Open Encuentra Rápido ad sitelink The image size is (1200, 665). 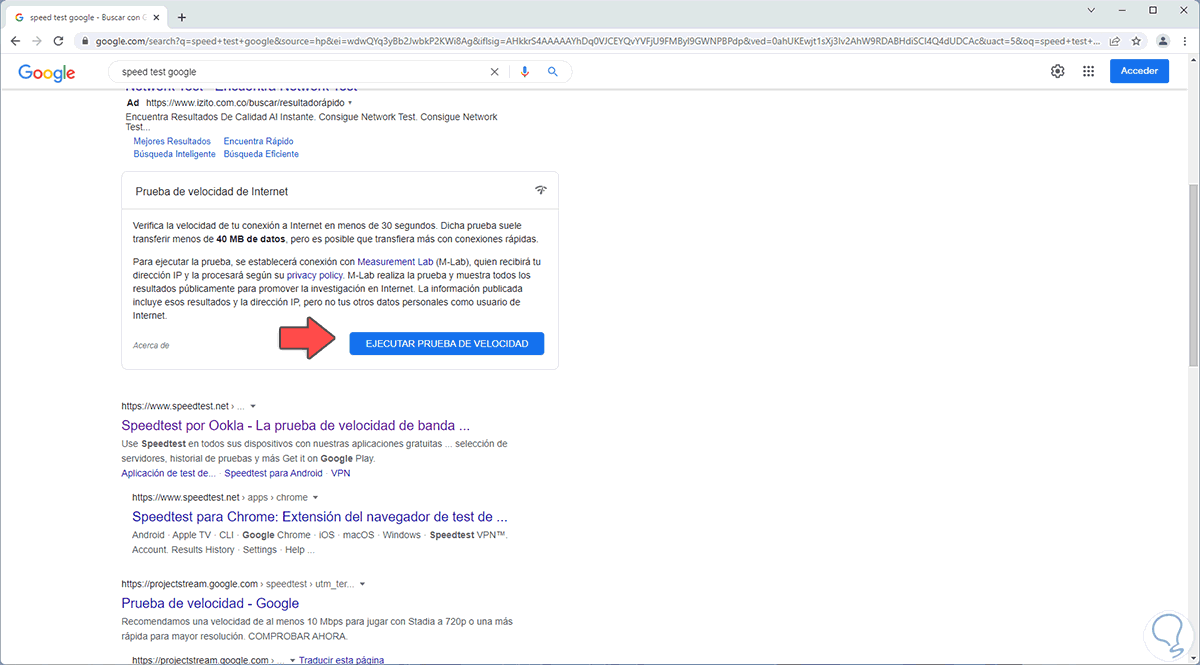pos(258,142)
